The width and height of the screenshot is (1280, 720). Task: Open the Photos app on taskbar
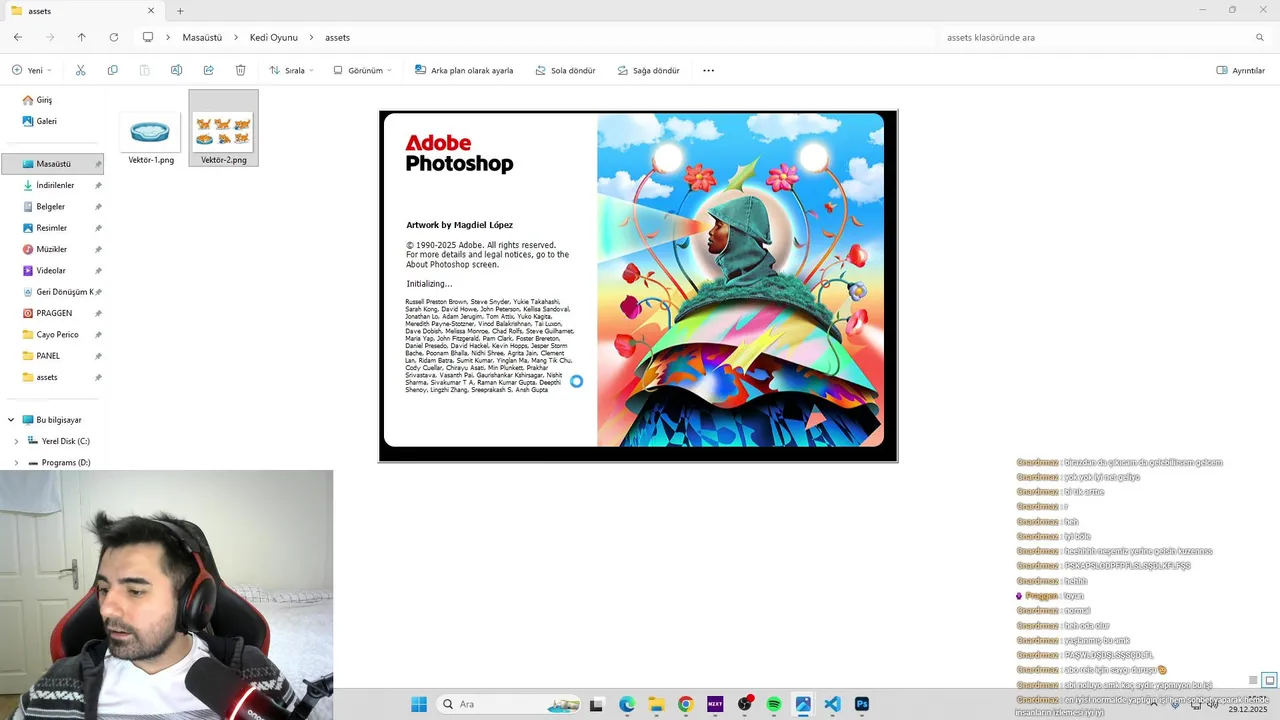803,704
